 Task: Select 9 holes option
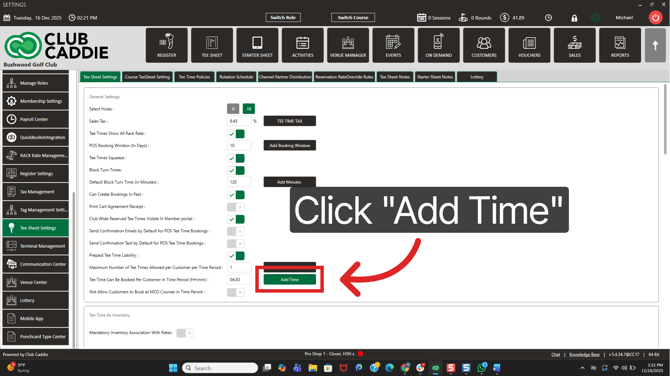point(233,109)
